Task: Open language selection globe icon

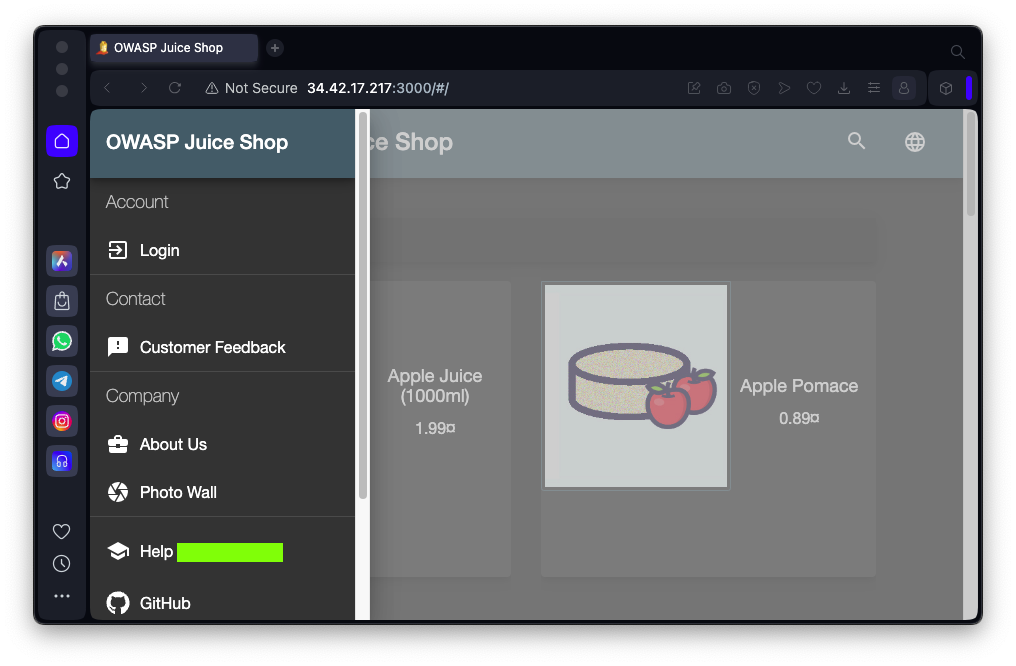Action: tap(915, 142)
